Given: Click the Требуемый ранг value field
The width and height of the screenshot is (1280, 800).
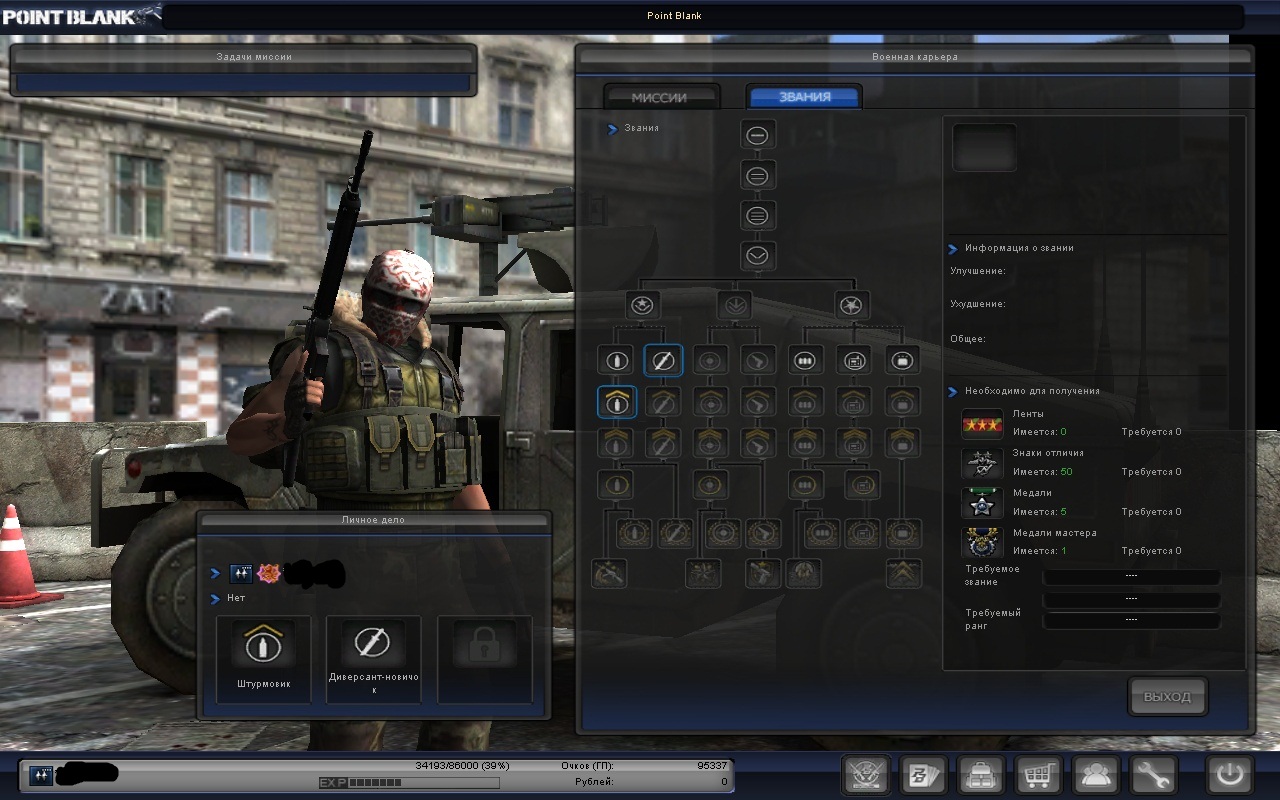Looking at the screenshot, I should point(1131,620).
